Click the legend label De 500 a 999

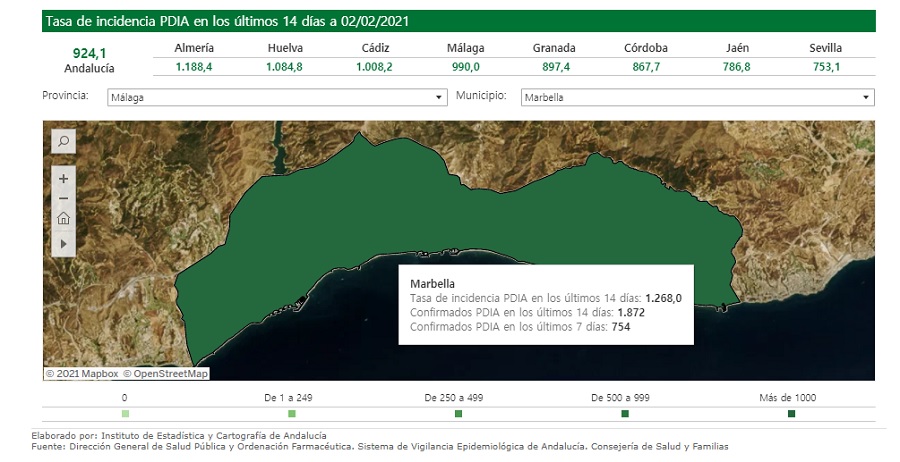point(620,398)
